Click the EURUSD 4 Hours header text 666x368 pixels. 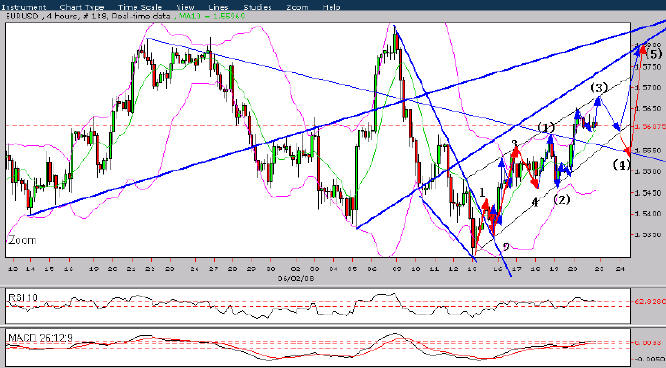42,16
